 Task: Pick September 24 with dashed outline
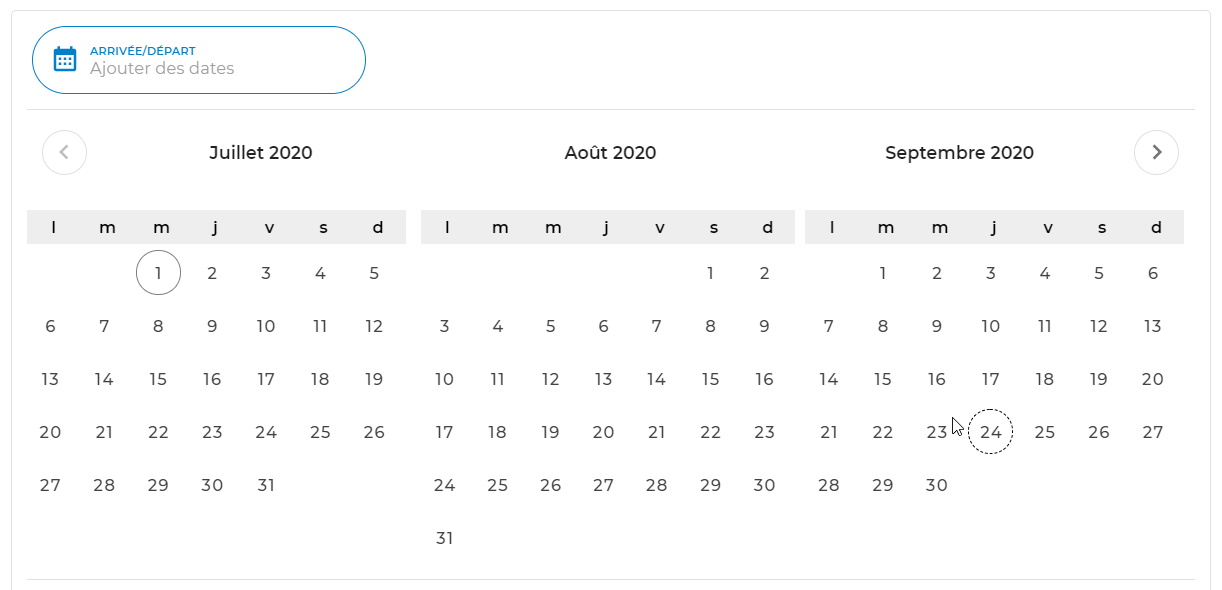pos(991,432)
